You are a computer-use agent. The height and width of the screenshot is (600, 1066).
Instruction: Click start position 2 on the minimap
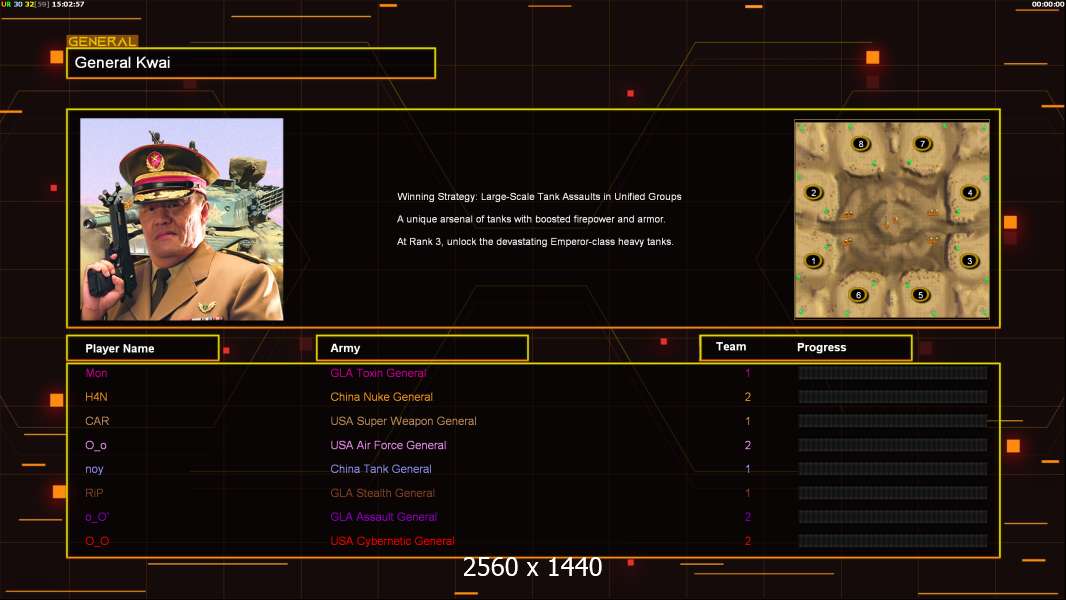[x=814, y=192]
